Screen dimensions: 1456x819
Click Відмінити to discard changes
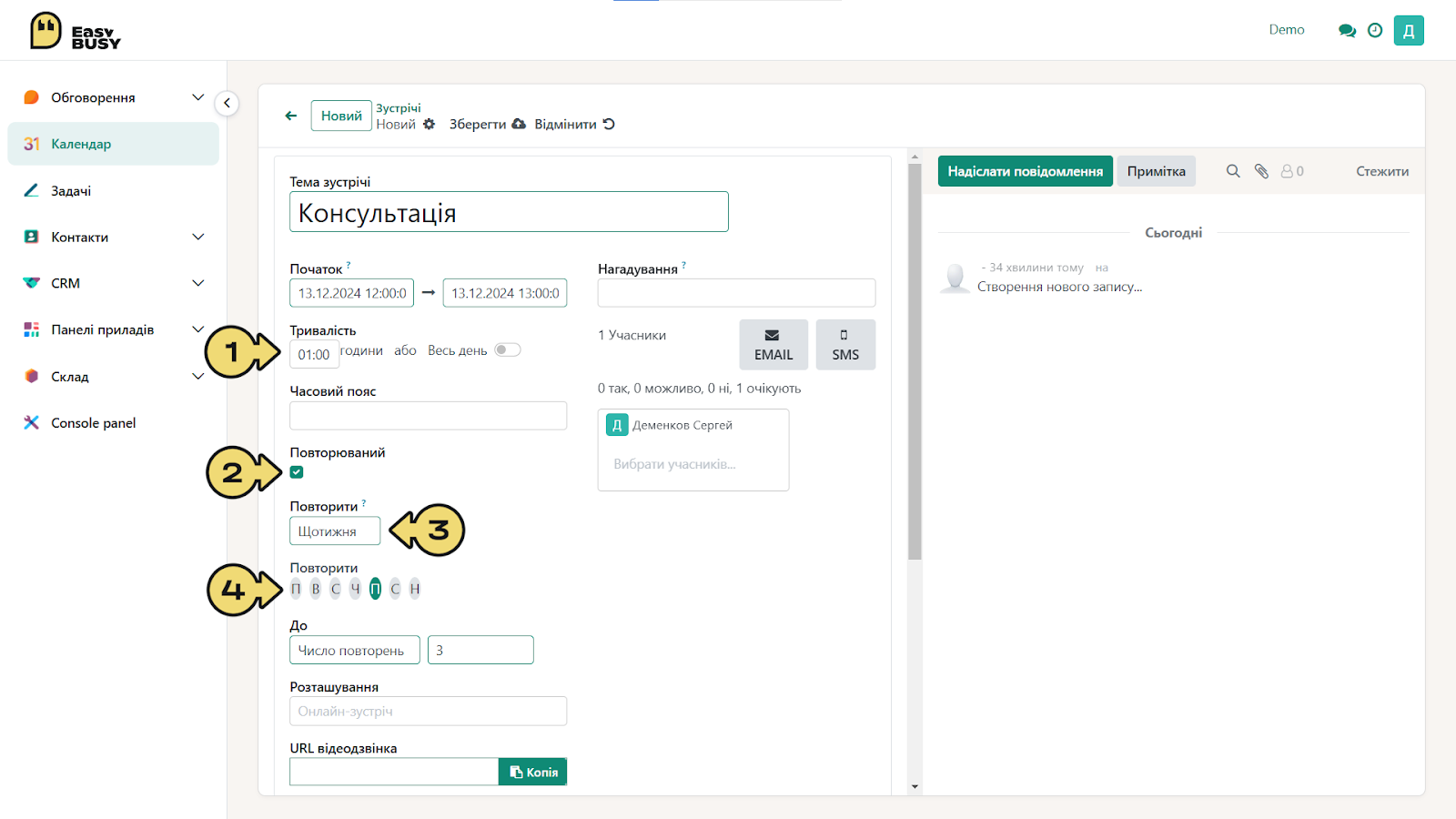574,124
